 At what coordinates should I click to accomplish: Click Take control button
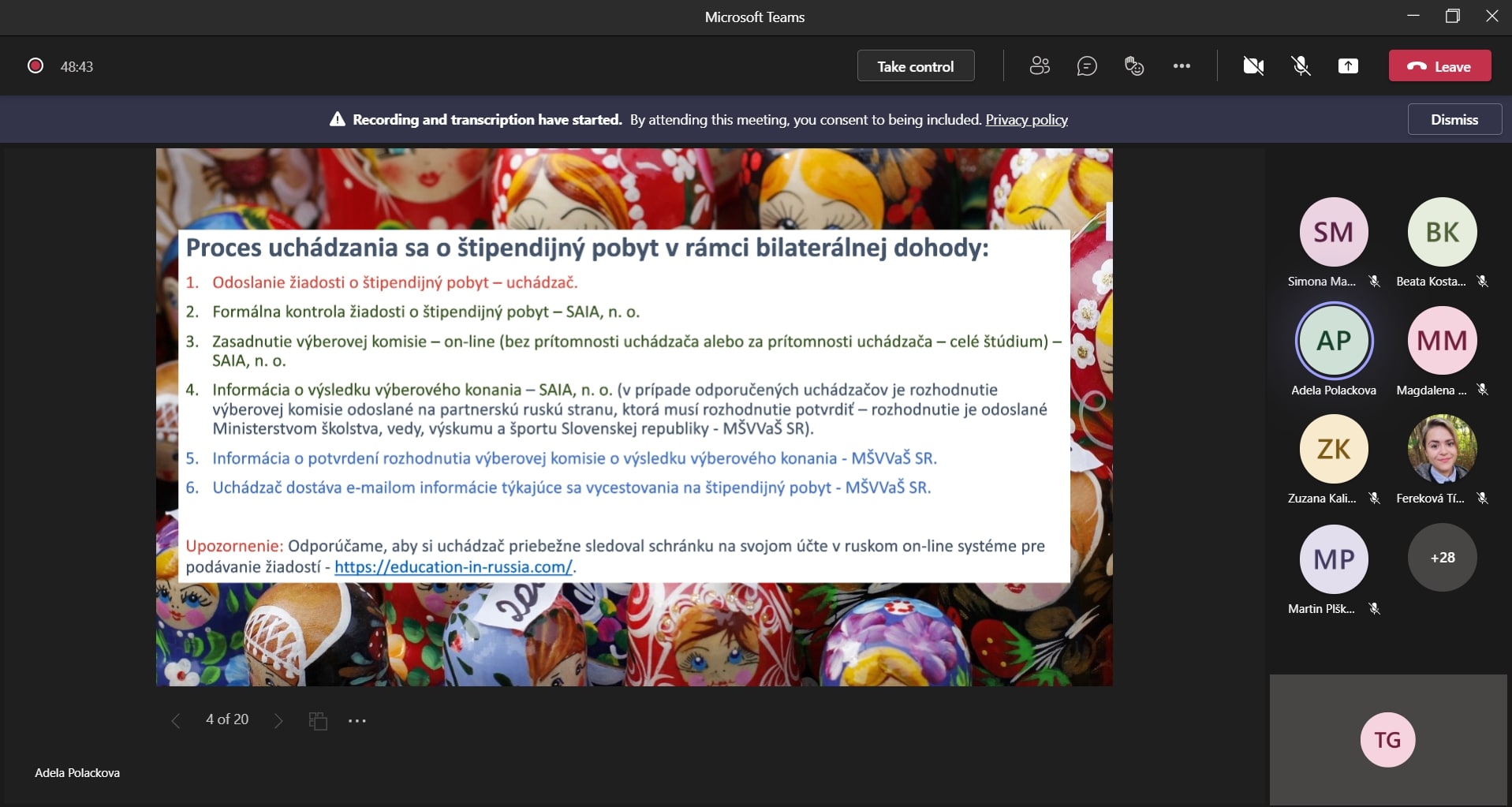click(916, 66)
